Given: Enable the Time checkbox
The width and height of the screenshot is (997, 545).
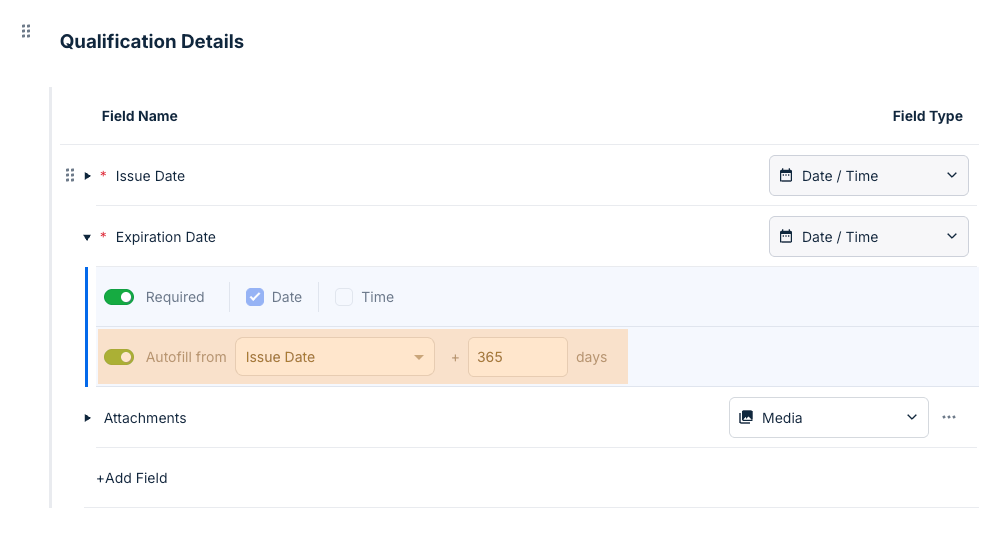Looking at the screenshot, I should click(344, 297).
